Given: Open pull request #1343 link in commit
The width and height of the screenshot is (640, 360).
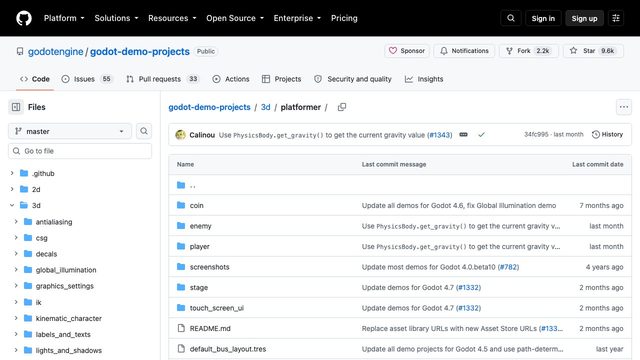Looking at the screenshot, I should point(440,135).
